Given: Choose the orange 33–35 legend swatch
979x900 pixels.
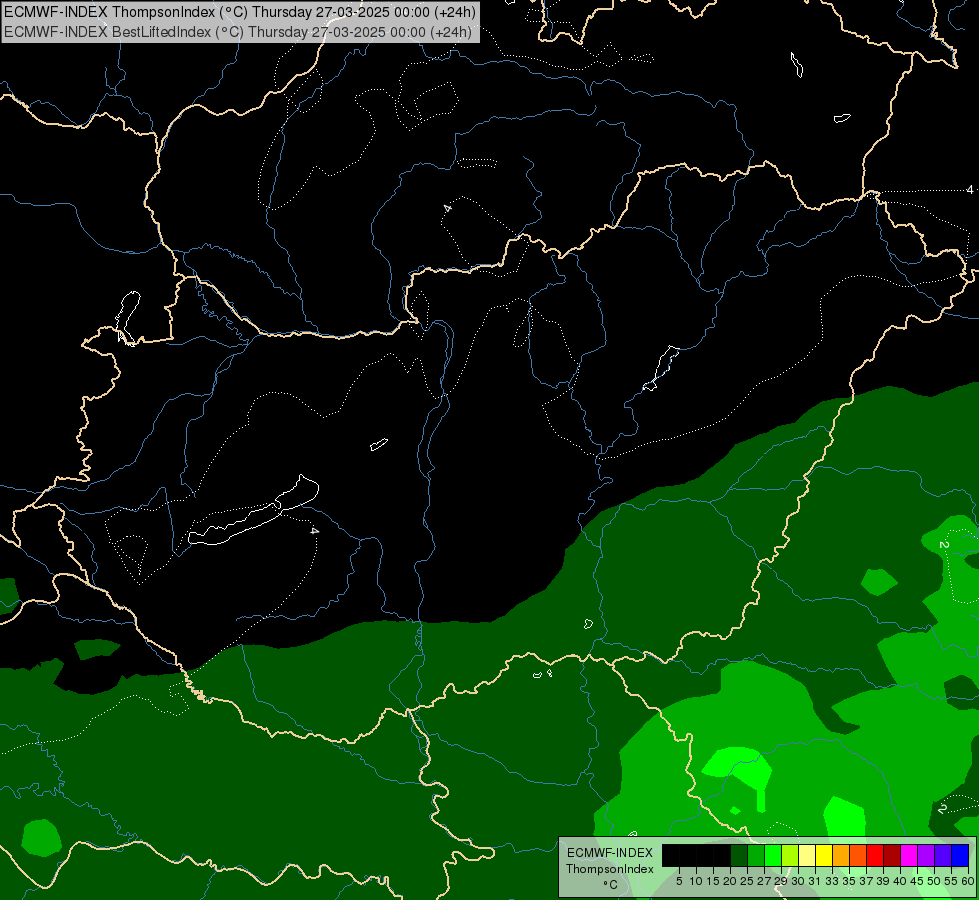Looking at the screenshot, I should [x=841, y=855].
